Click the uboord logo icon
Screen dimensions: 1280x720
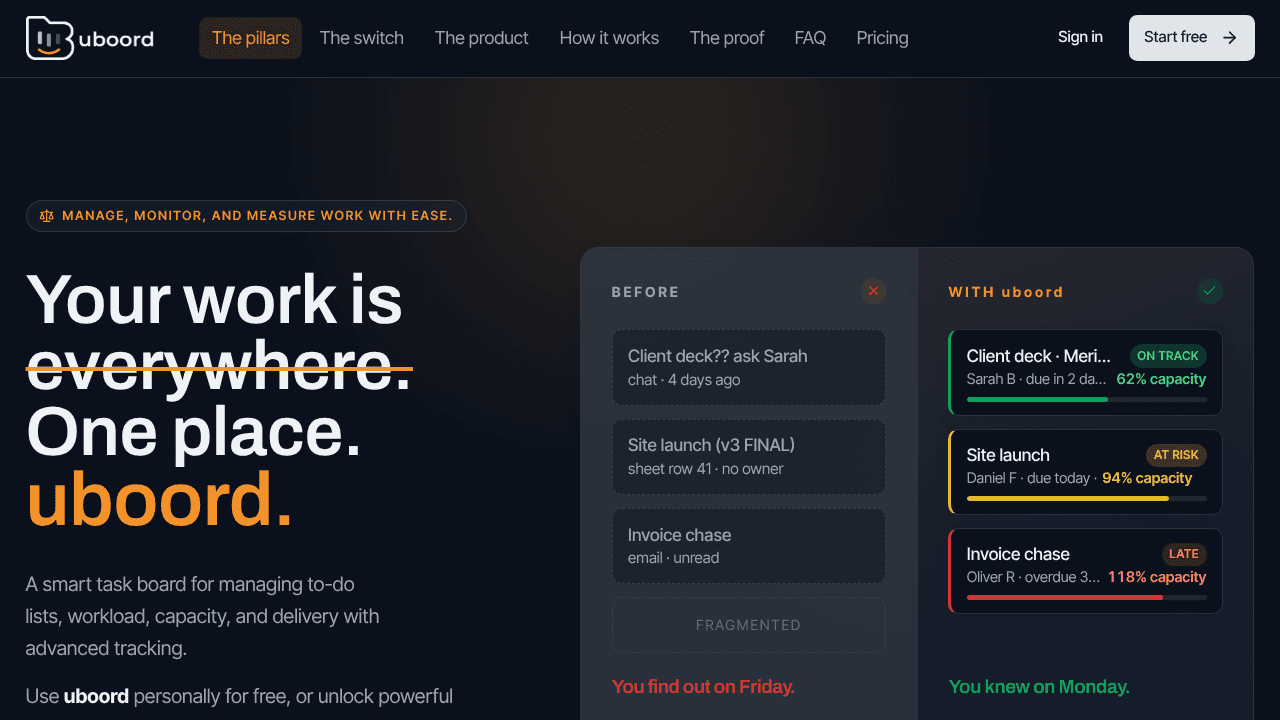pos(50,38)
